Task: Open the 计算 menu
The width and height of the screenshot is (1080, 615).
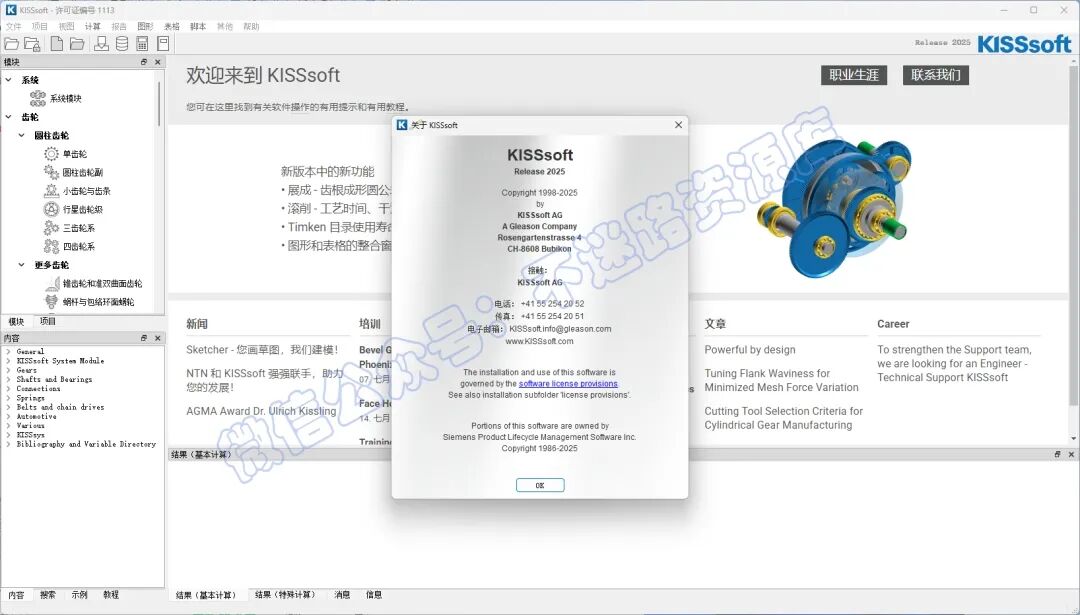Action: (x=92, y=26)
